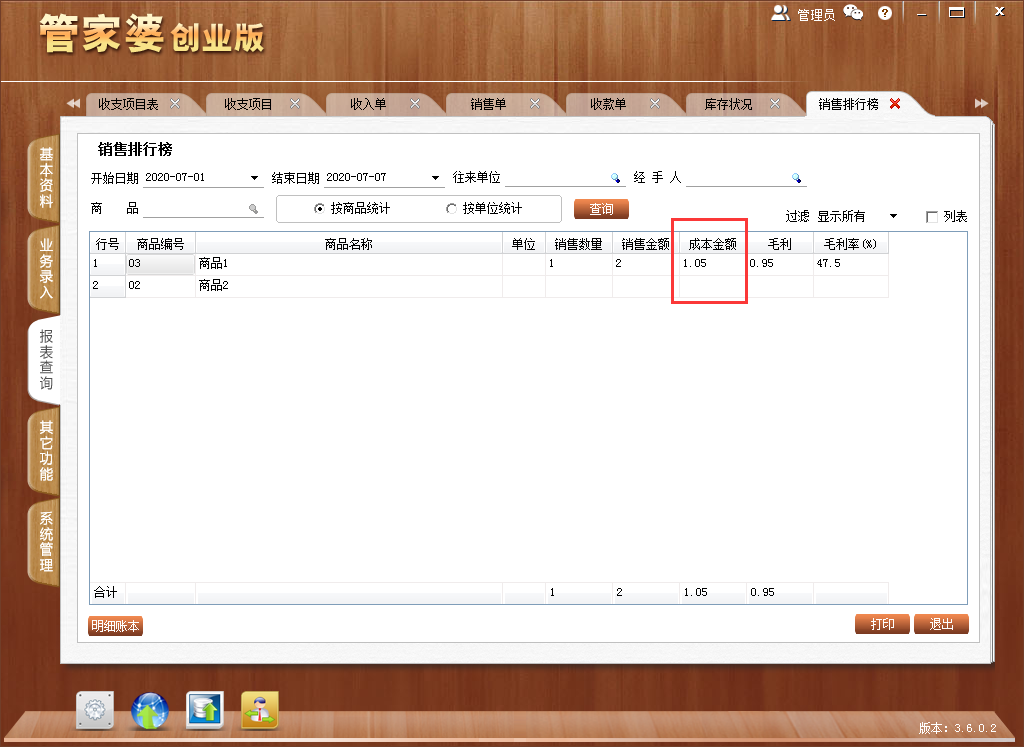Viewport: 1024px width, 747px height.
Task: Click the 47.5 gross margin cell
Action: (850, 264)
